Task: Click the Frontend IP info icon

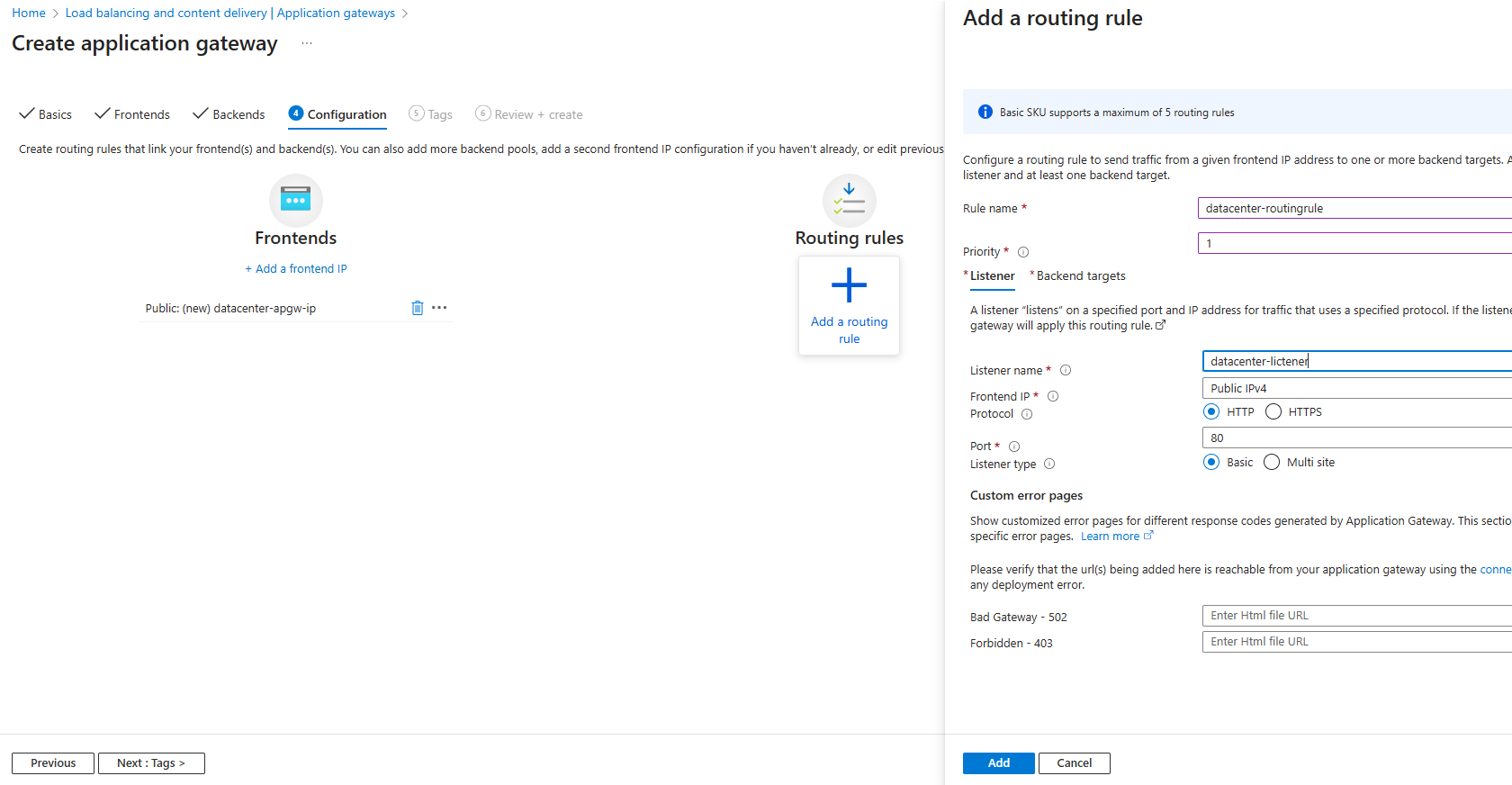Action: coord(1053,396)
